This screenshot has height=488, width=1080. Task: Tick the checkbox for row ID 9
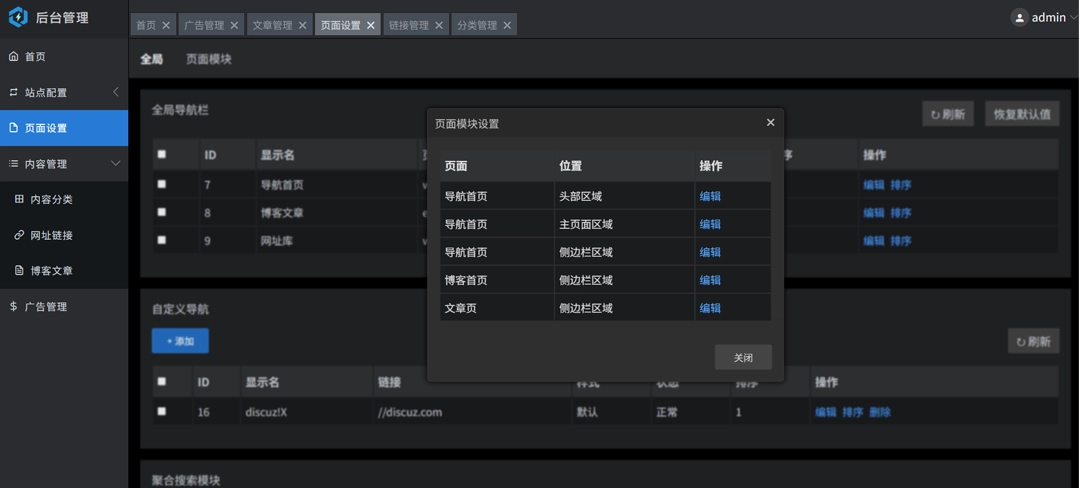tap(162, 240)
